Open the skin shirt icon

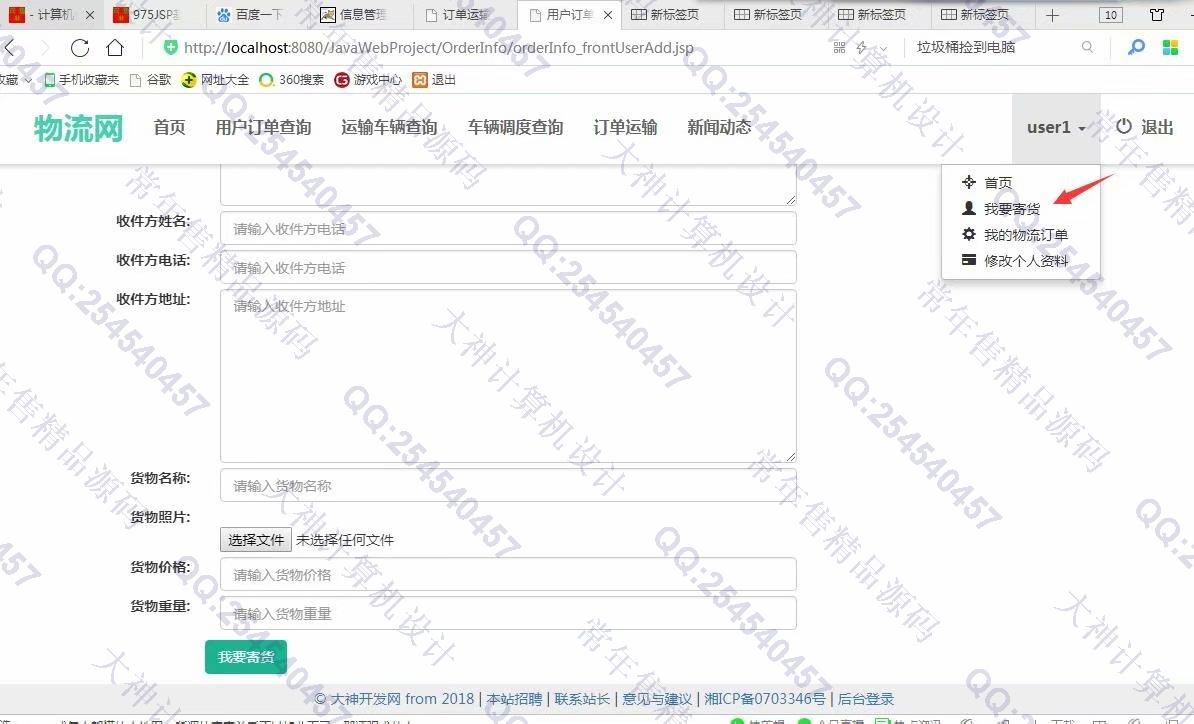pyautogui.click(x=1157, y=15)
